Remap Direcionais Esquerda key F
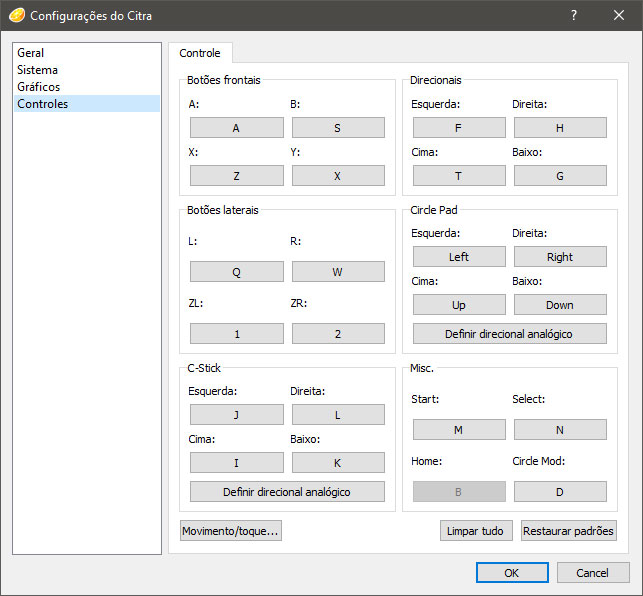This screenshot has height=596, width=643. tap(459, 128)
